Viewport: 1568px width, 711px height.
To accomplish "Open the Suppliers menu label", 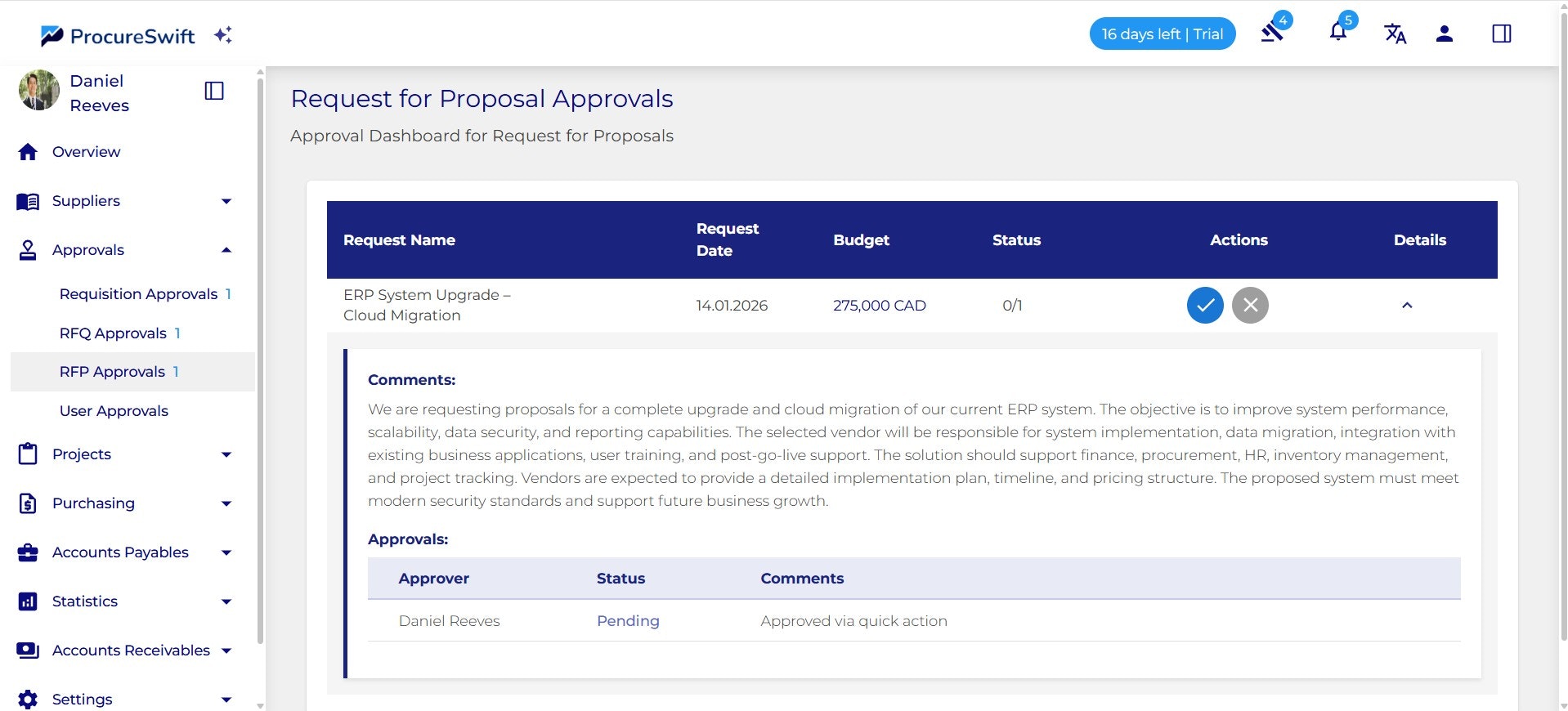I will pos(86,201).
